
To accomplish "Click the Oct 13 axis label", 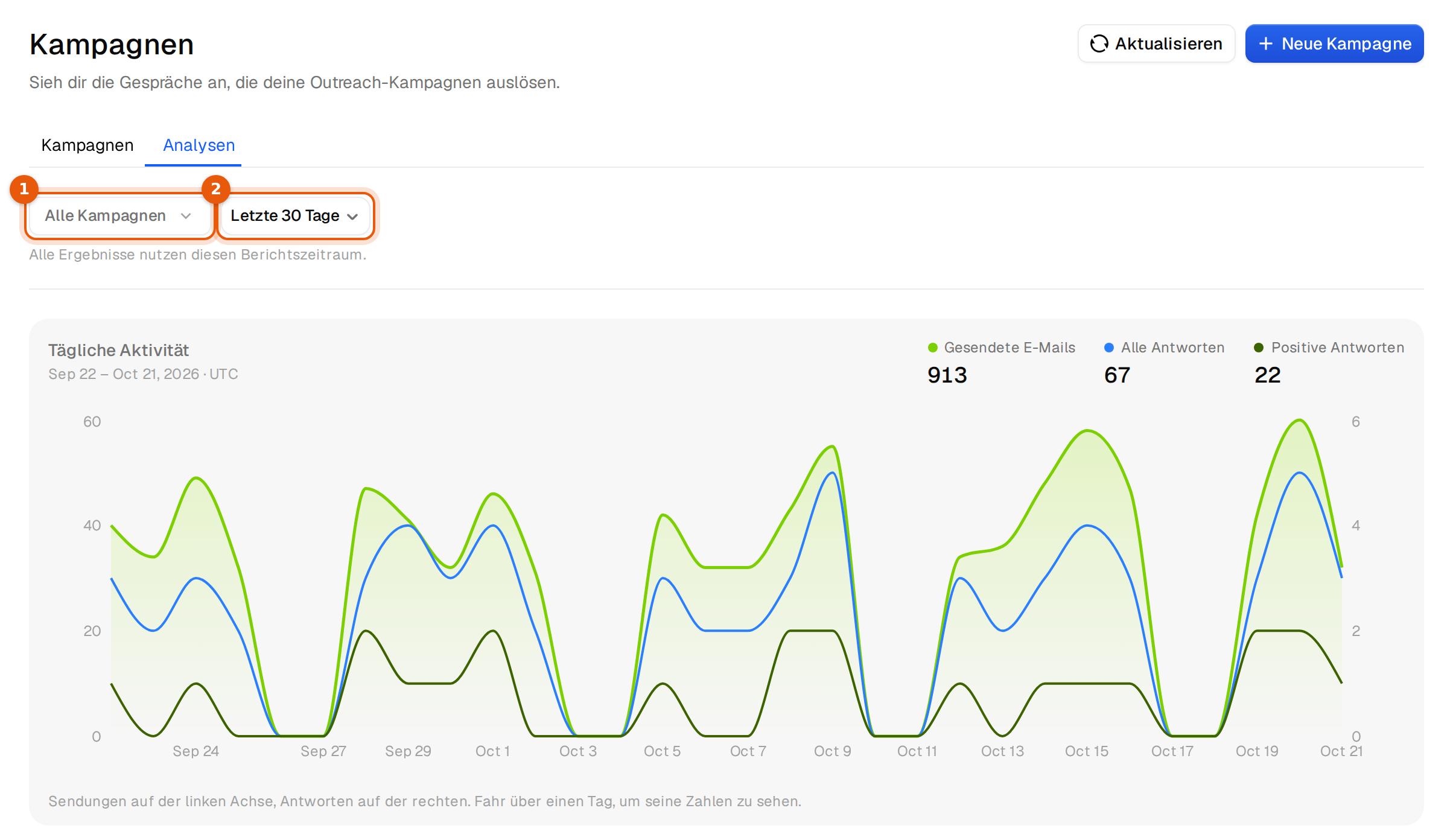I will 1002,751.
